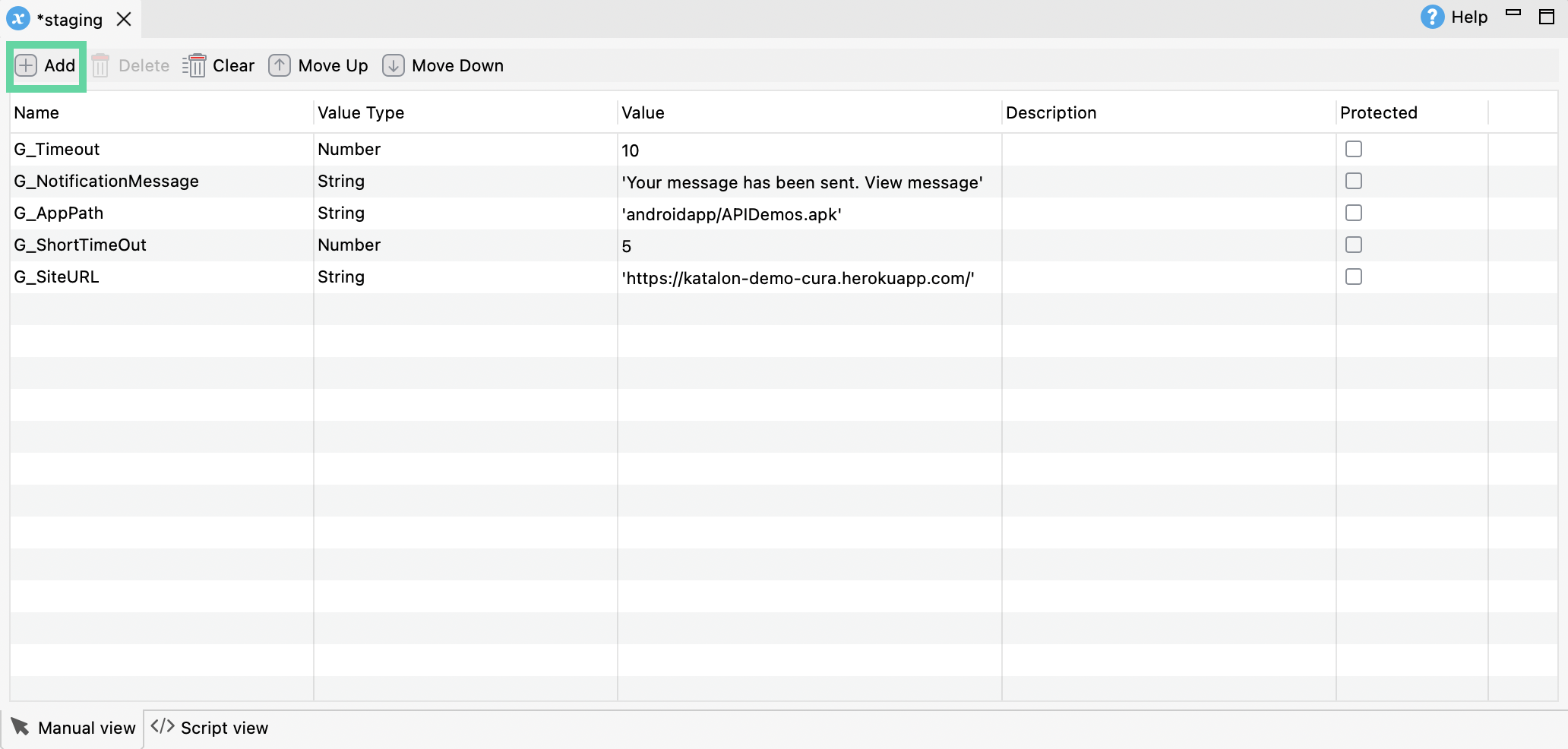Click the value 5 cell
1568x749 pixels.
coord(810,246)
